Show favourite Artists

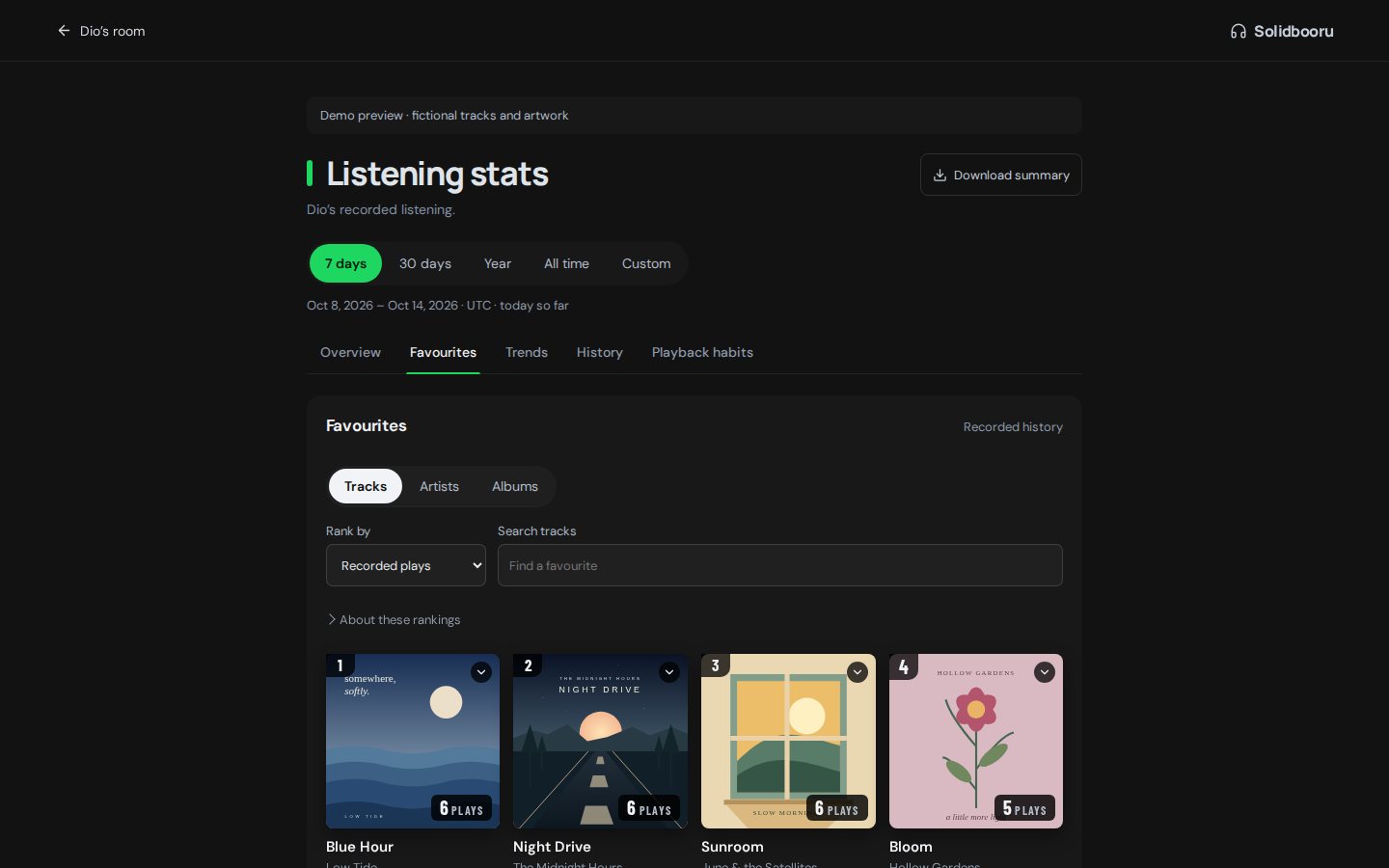click(x=439, y=486)
